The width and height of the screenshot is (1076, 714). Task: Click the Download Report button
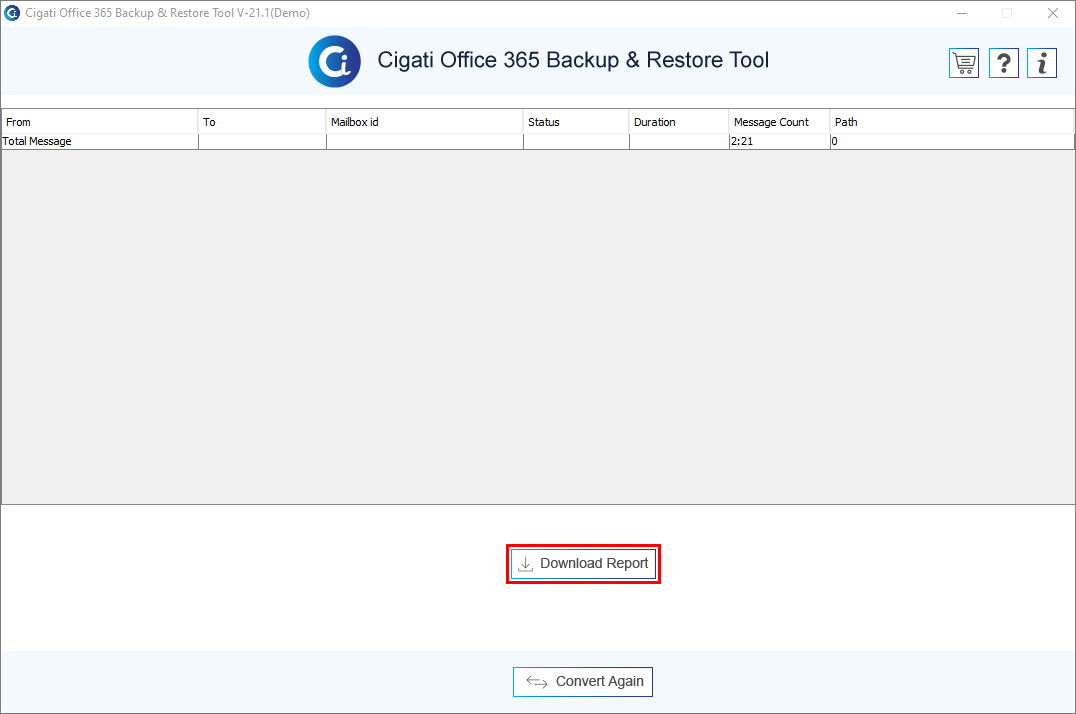tap(583, 564)
